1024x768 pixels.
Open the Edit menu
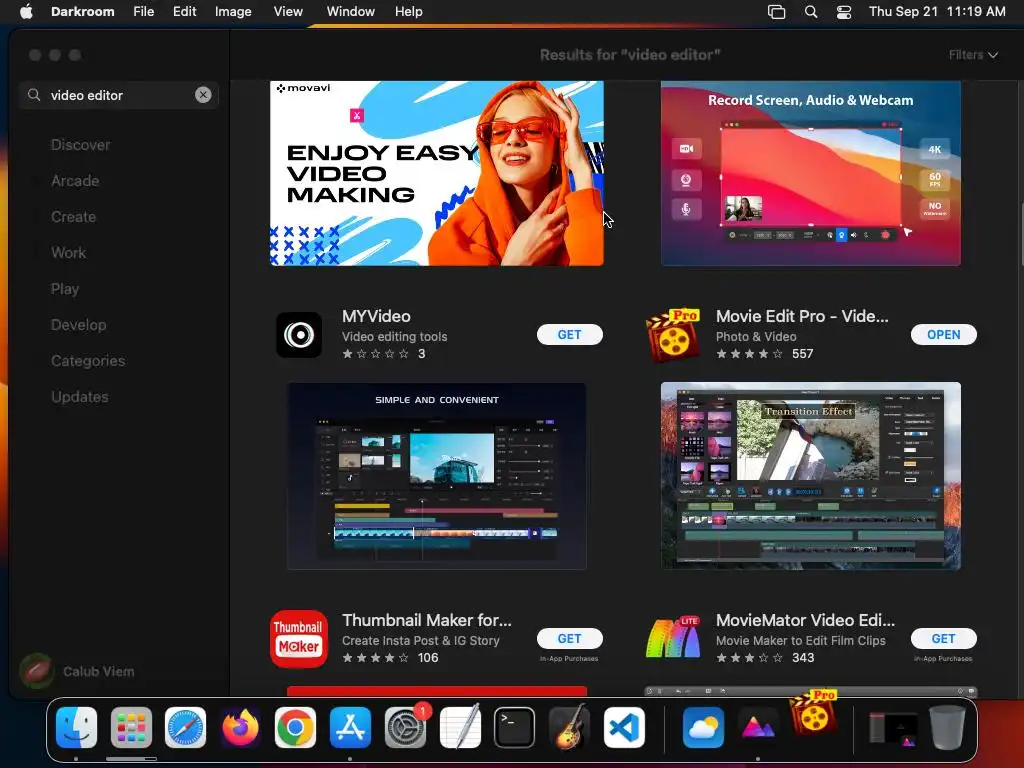184,12
